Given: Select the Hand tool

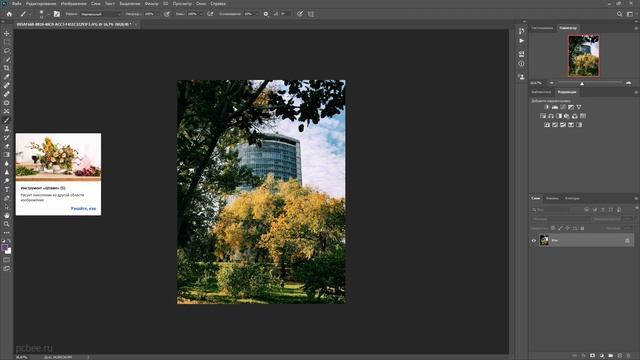Looking at the screenshot, I should 7,215.
